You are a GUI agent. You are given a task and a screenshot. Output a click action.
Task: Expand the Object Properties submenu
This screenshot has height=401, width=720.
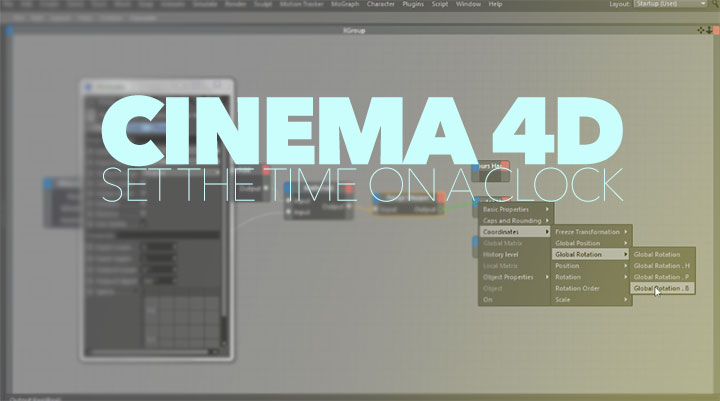(516, 277)
